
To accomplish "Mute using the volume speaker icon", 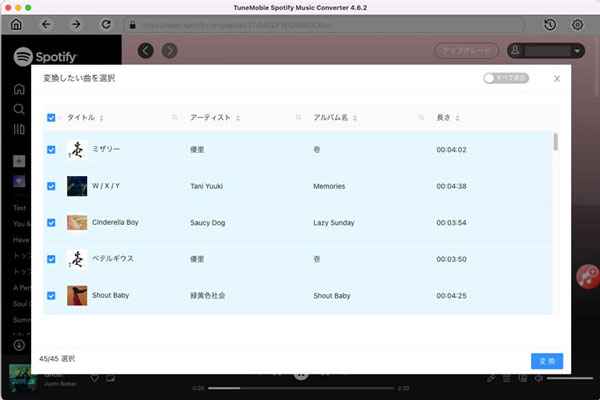I will 538,379.
